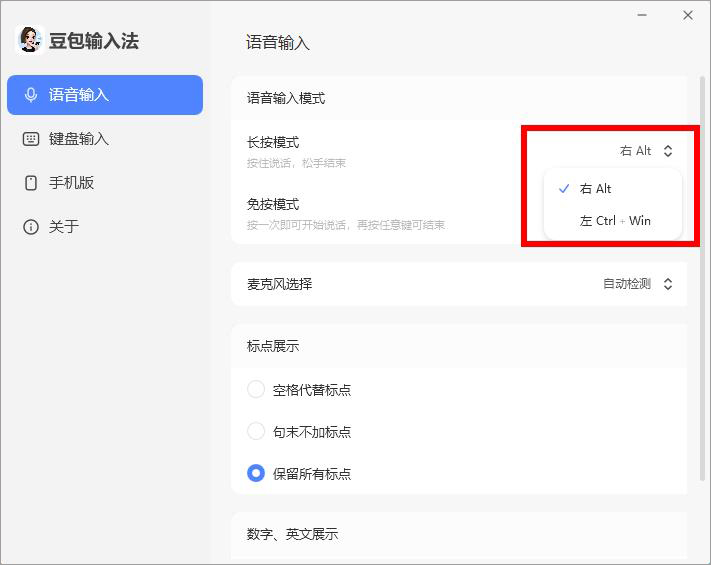Open the 麦克风选择 dropdown showing 自动检测
Image resolution: width=711 pixels, height=565 pixels.
638,284
